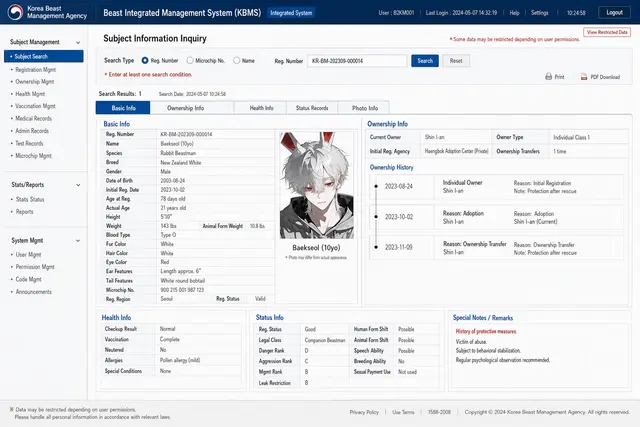Select the Name search type radio

point(237,60)
